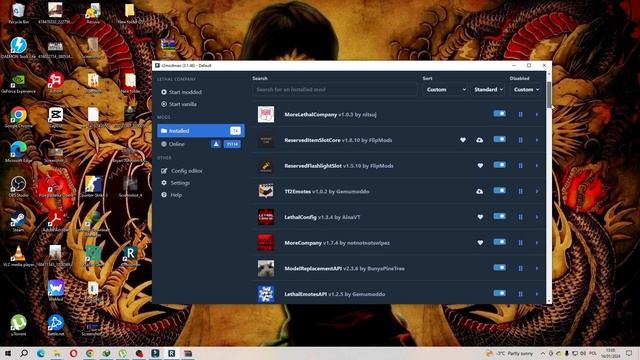Click the taskbar search icon

click(x=24, y=353)
